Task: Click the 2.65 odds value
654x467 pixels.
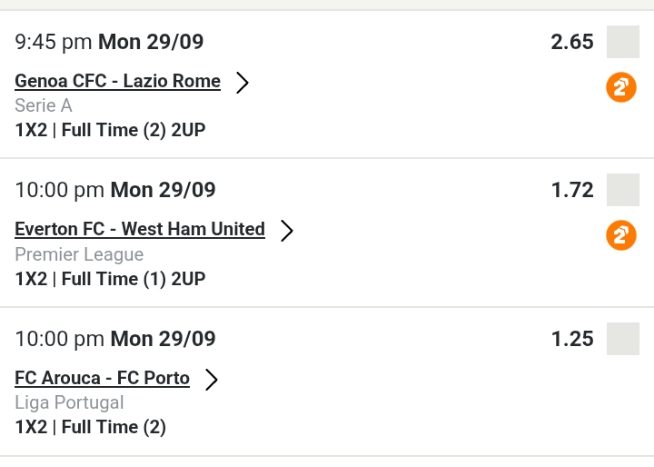Action: tap(572, 42)
